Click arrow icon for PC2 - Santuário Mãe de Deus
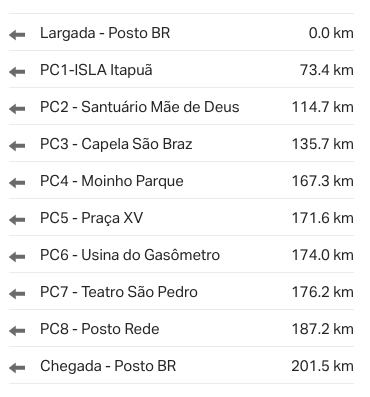The width and height of the screenshot is (370, 397). pos(17,108)
